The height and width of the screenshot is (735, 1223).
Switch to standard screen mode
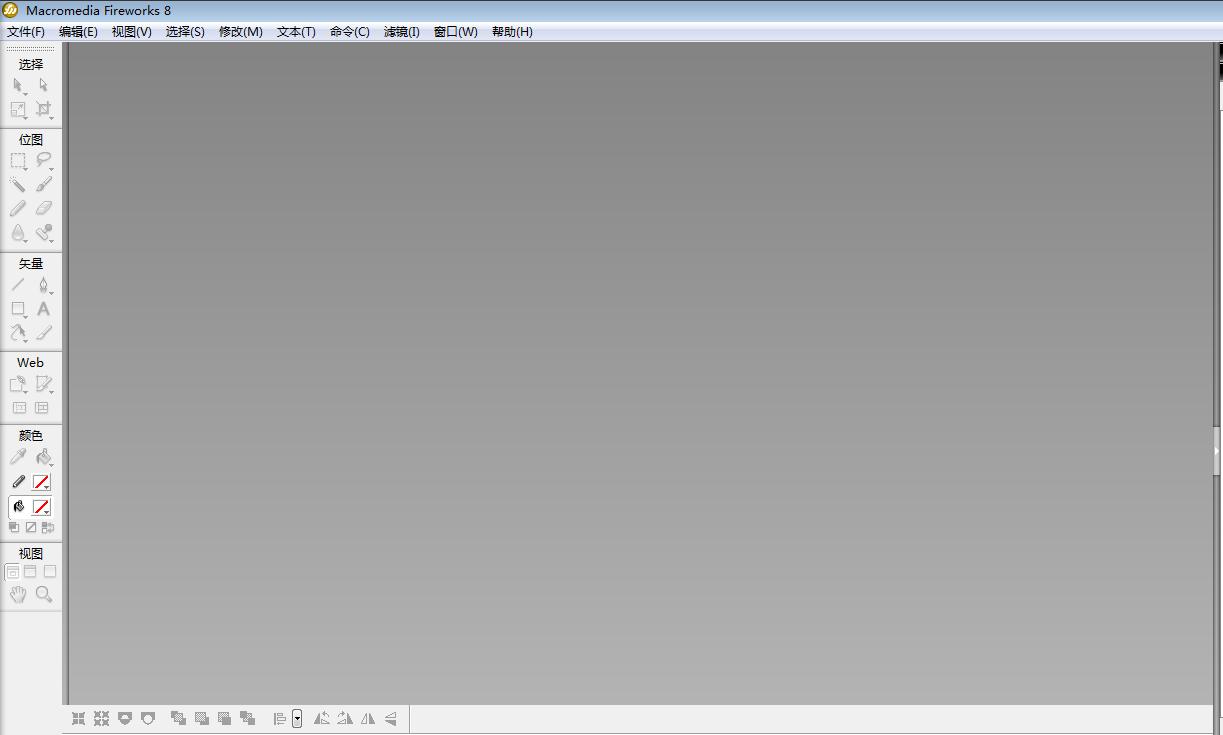[x=13, y=572]
